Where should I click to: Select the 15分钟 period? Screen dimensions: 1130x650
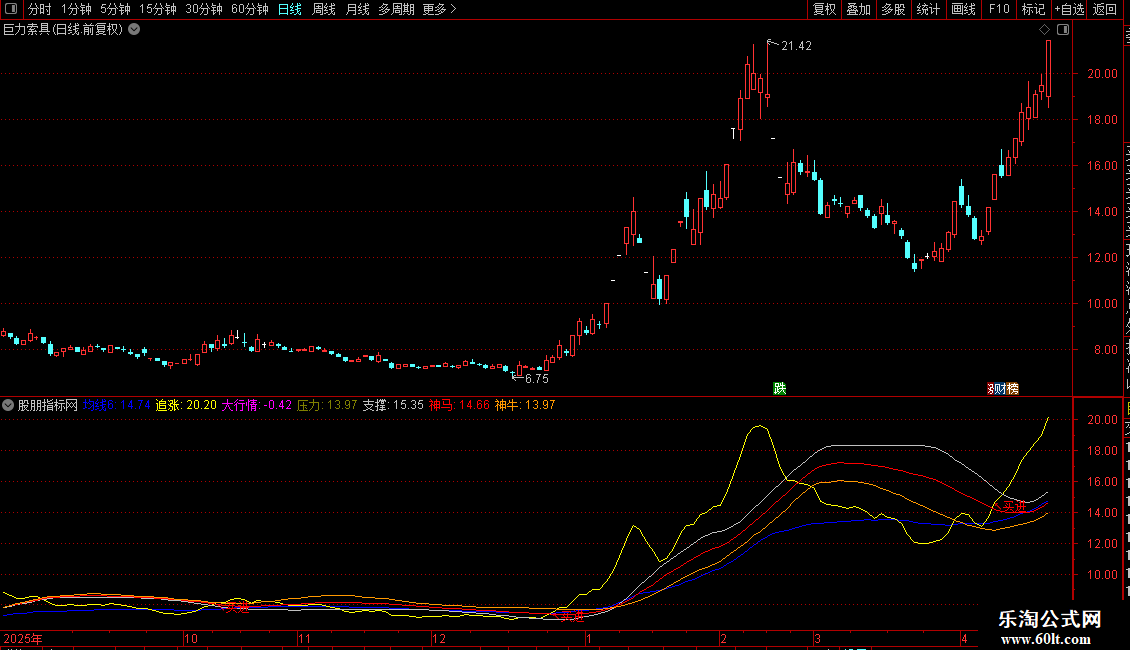pyautogui.click(x=158, y=9)
